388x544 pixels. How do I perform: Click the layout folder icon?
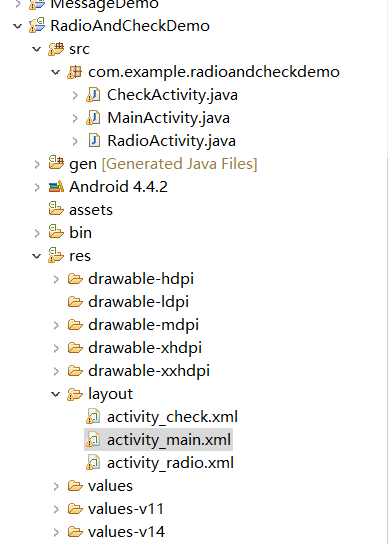click(x=75, y=394)
